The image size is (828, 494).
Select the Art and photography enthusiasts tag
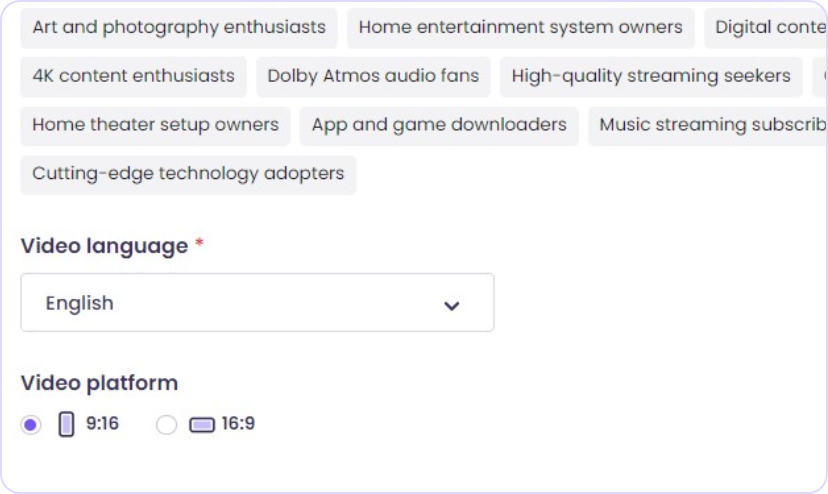point(179,28)
